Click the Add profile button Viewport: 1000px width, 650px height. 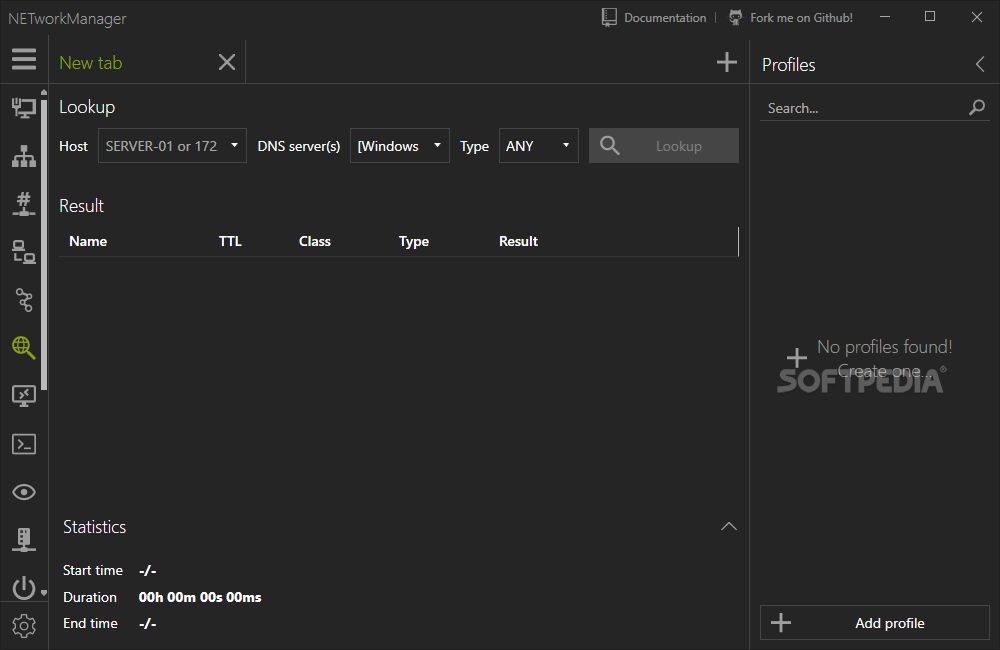pyautogui.click(x=874, y=623)
